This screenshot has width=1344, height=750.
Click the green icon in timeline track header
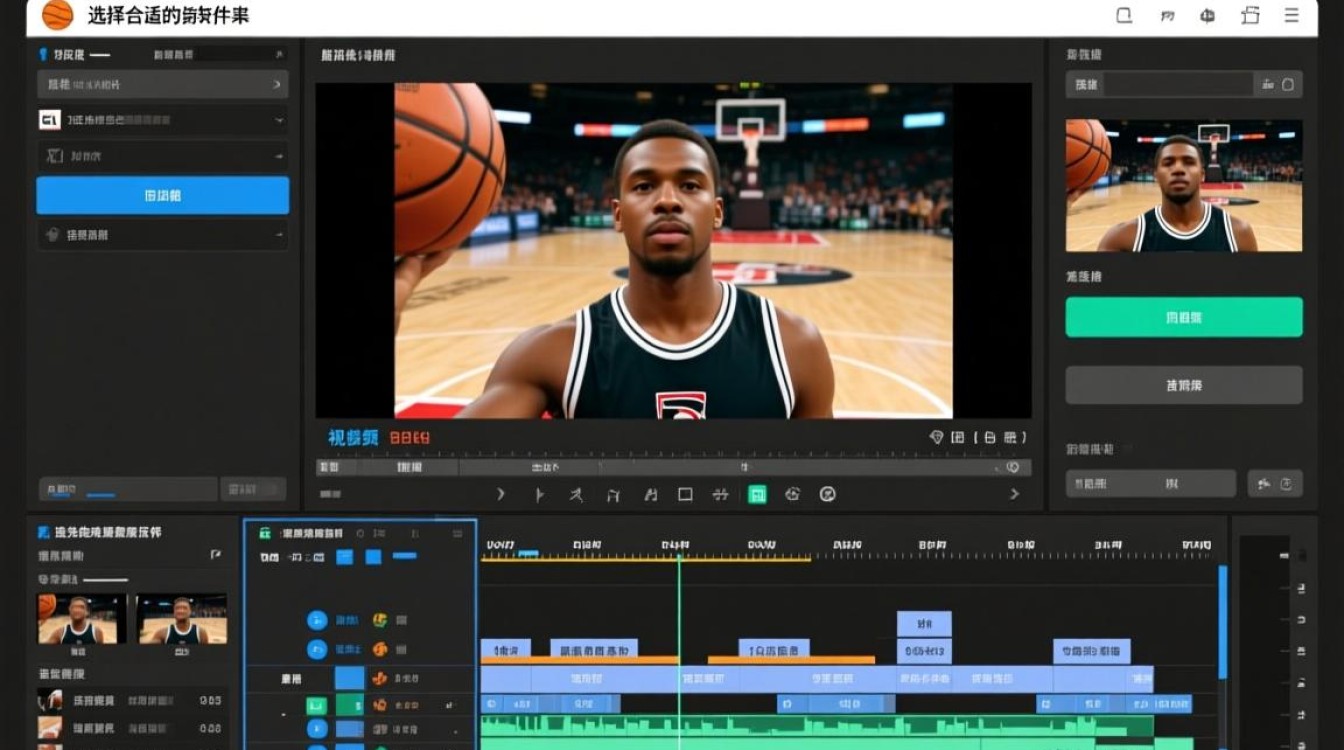click(x=265, y=534)
